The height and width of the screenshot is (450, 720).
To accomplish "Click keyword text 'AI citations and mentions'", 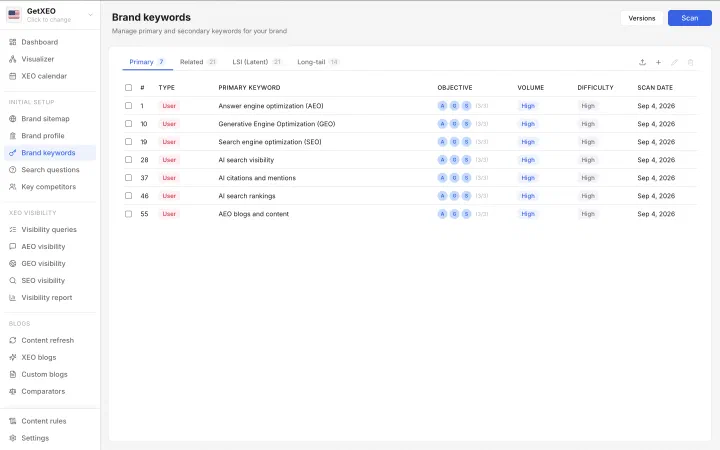I will [x=257, y=178].
